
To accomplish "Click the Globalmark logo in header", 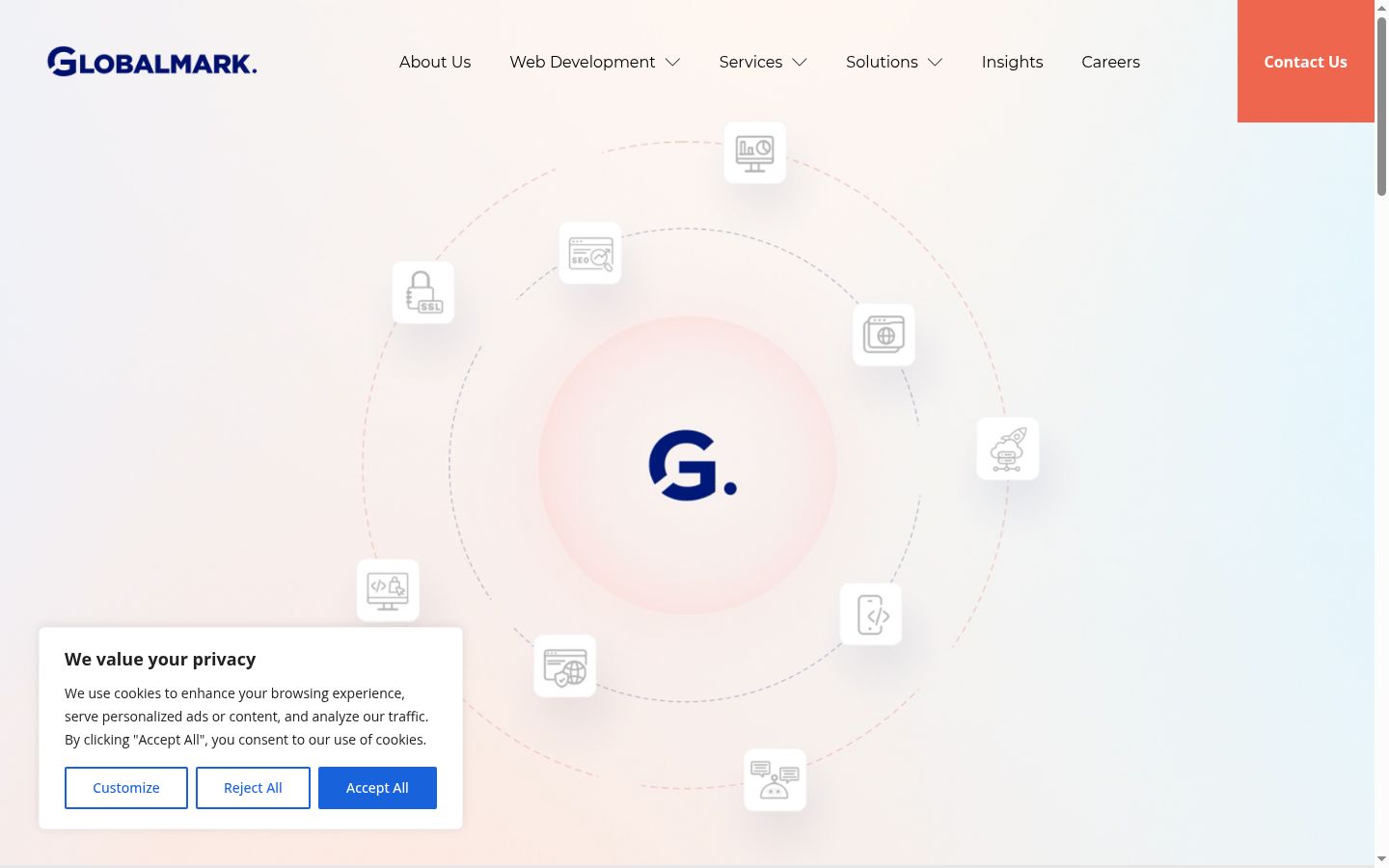I will click(152, 62).
